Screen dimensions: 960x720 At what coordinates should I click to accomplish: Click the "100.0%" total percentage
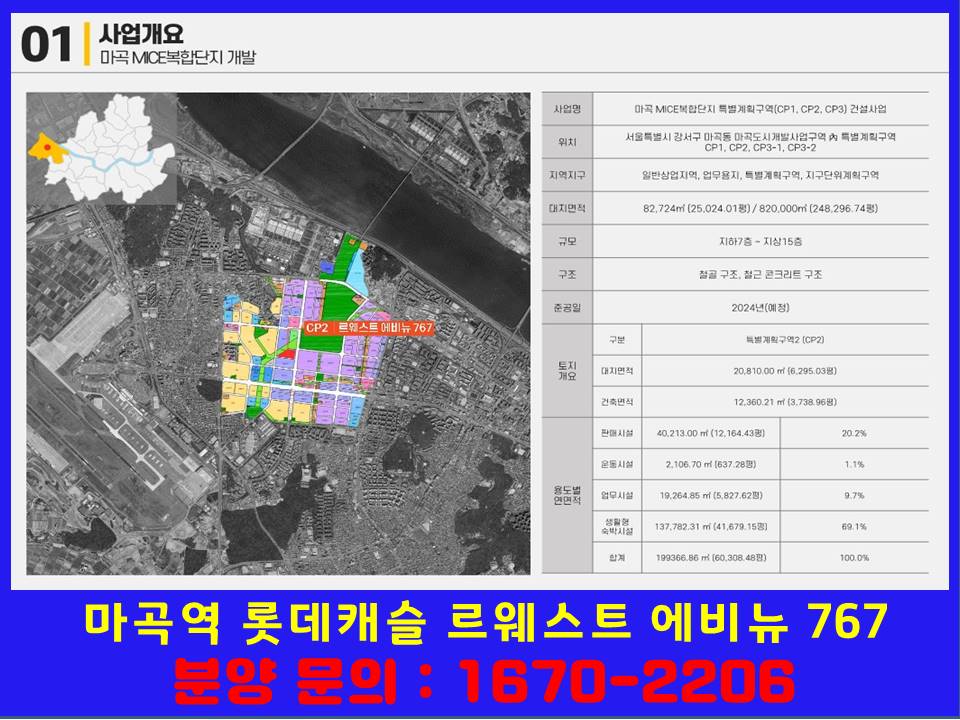coord(854,558)
